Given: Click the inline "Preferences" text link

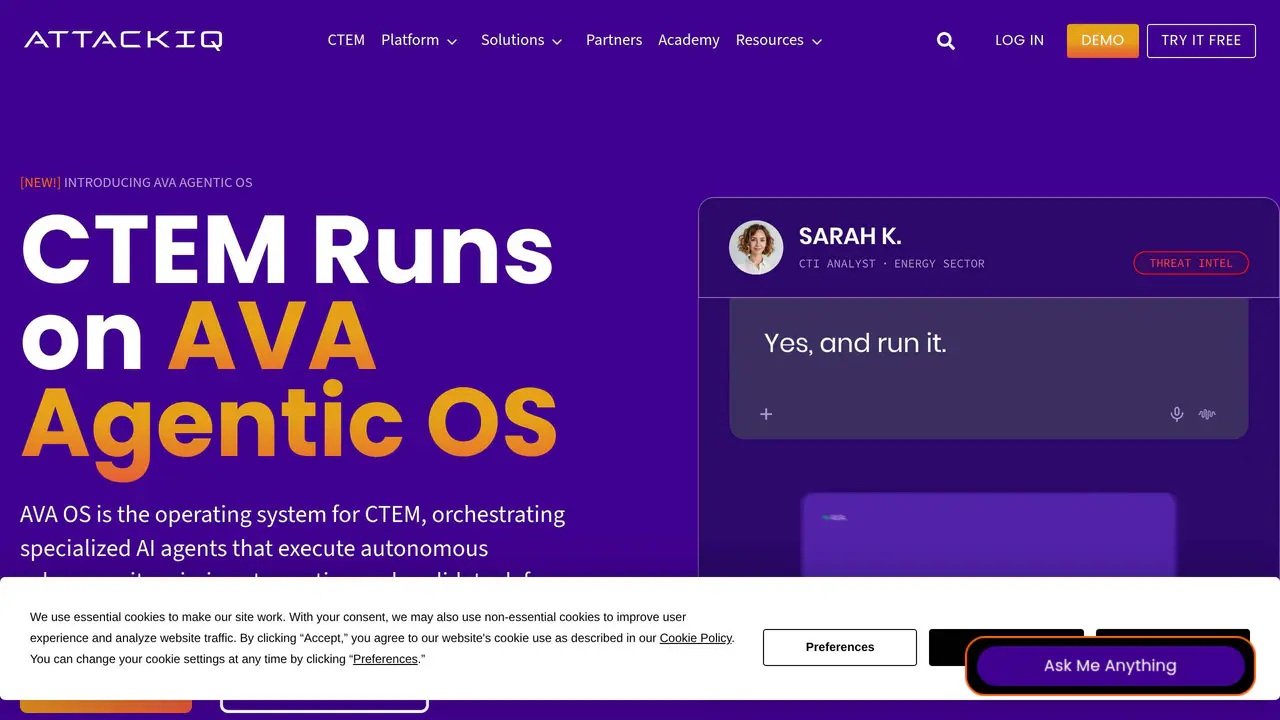Looking at the screenshot, I should [x=385, y=659].
